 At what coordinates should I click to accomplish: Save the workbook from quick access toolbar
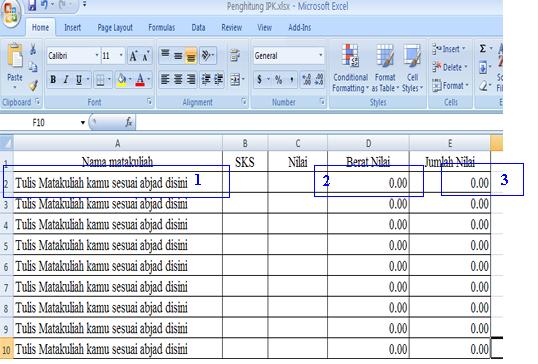[32, 5]
